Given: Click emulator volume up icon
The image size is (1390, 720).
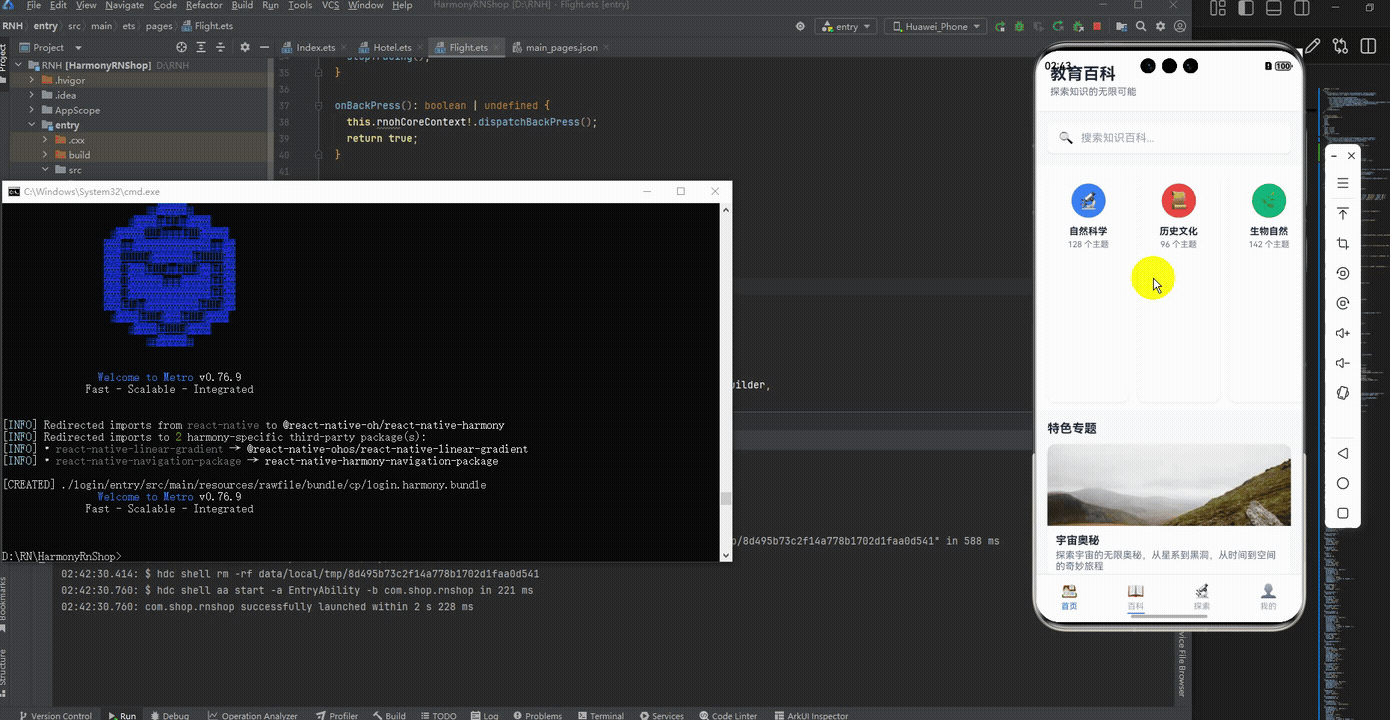Looking at the screenshot, I should tap(1343, 333).
